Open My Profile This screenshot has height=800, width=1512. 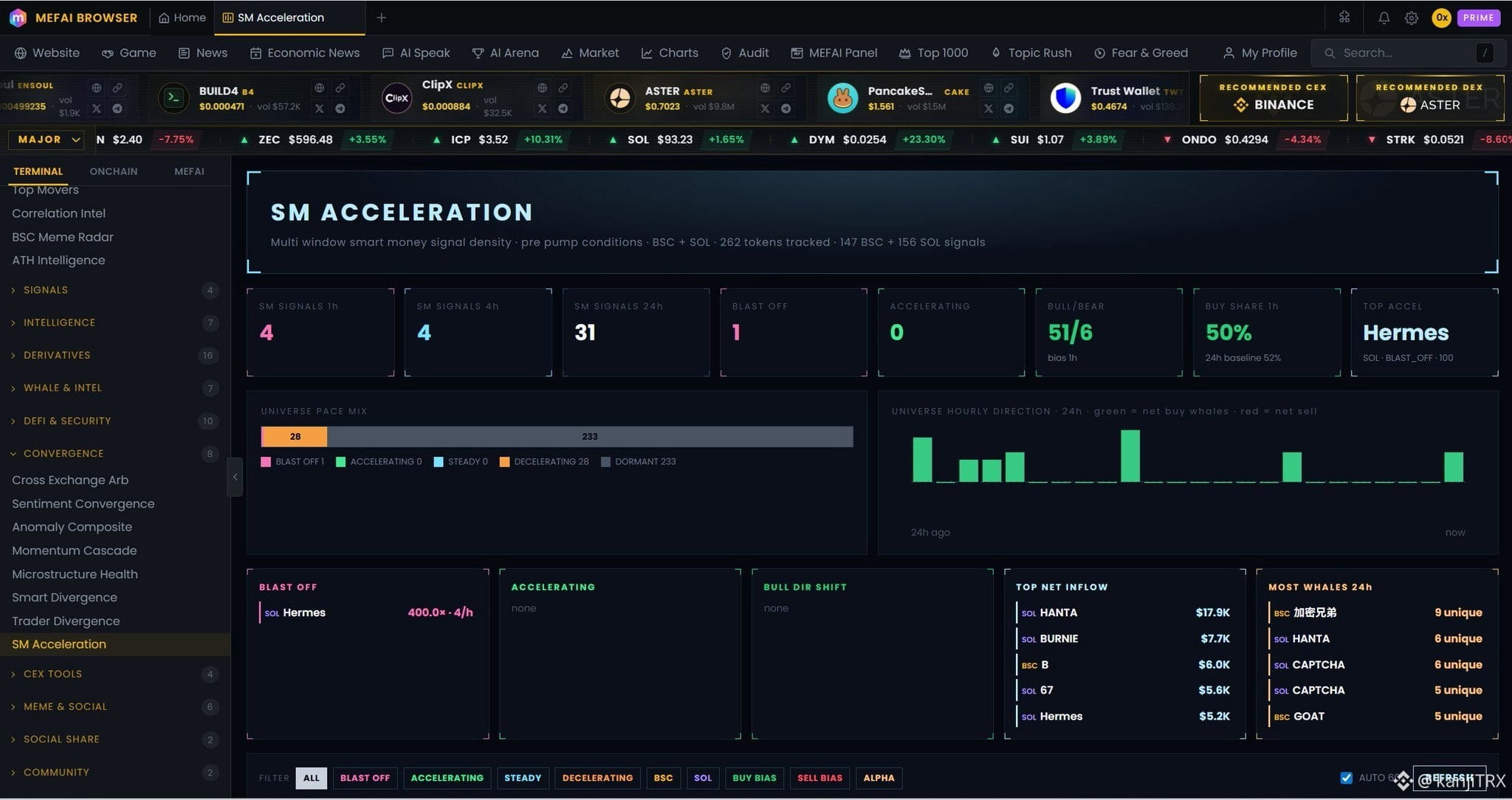(x=1260, y=53)
